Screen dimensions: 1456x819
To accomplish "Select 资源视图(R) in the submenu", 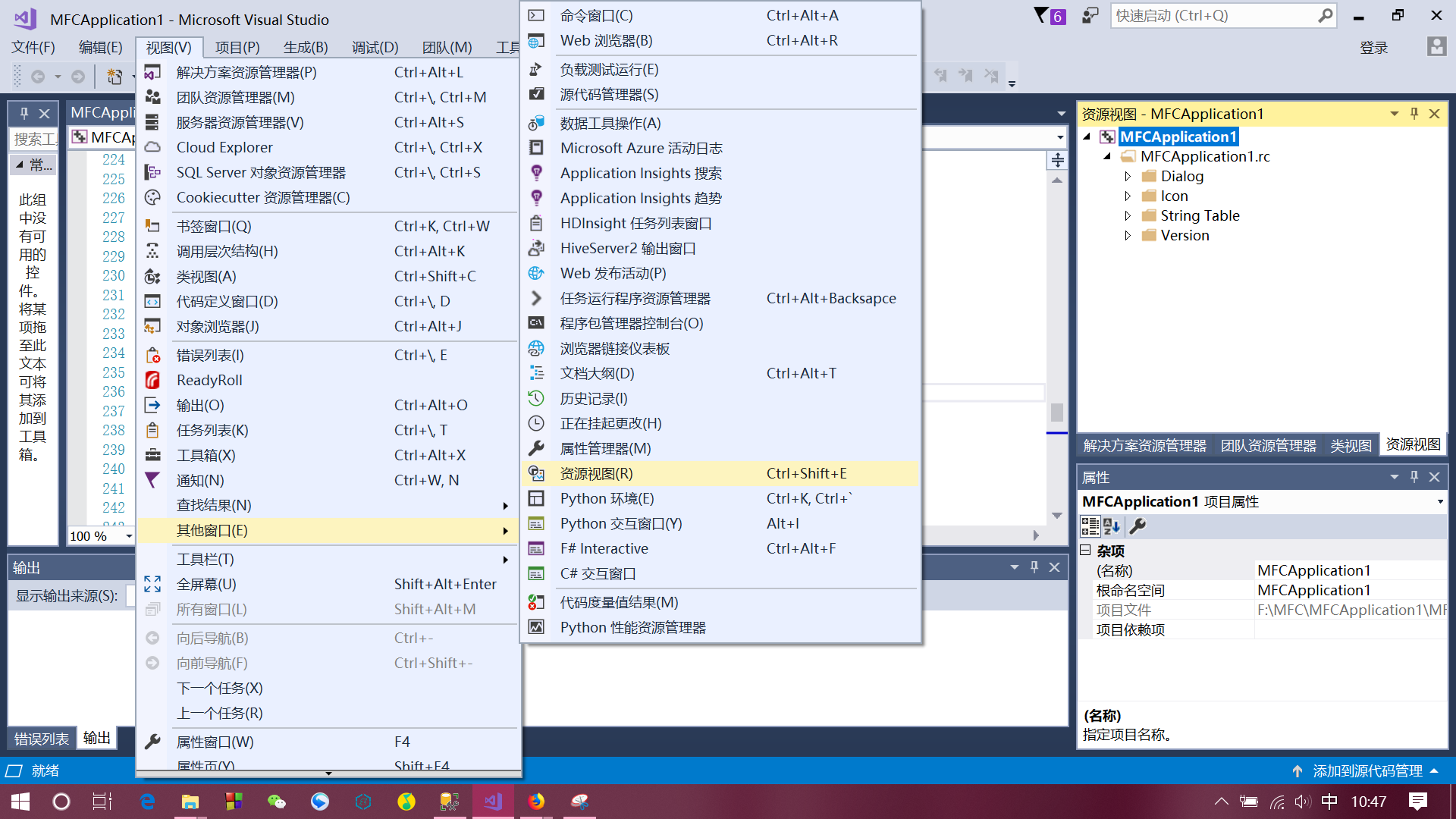I will 597,474.
